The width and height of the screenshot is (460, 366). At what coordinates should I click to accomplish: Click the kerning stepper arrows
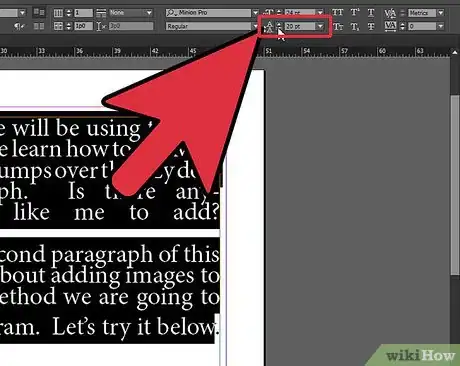point(402,13)
